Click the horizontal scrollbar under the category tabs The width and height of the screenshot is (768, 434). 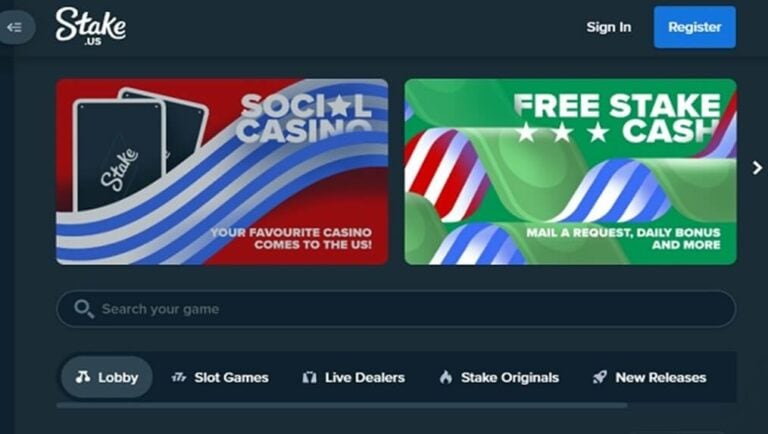click(342, 405)
